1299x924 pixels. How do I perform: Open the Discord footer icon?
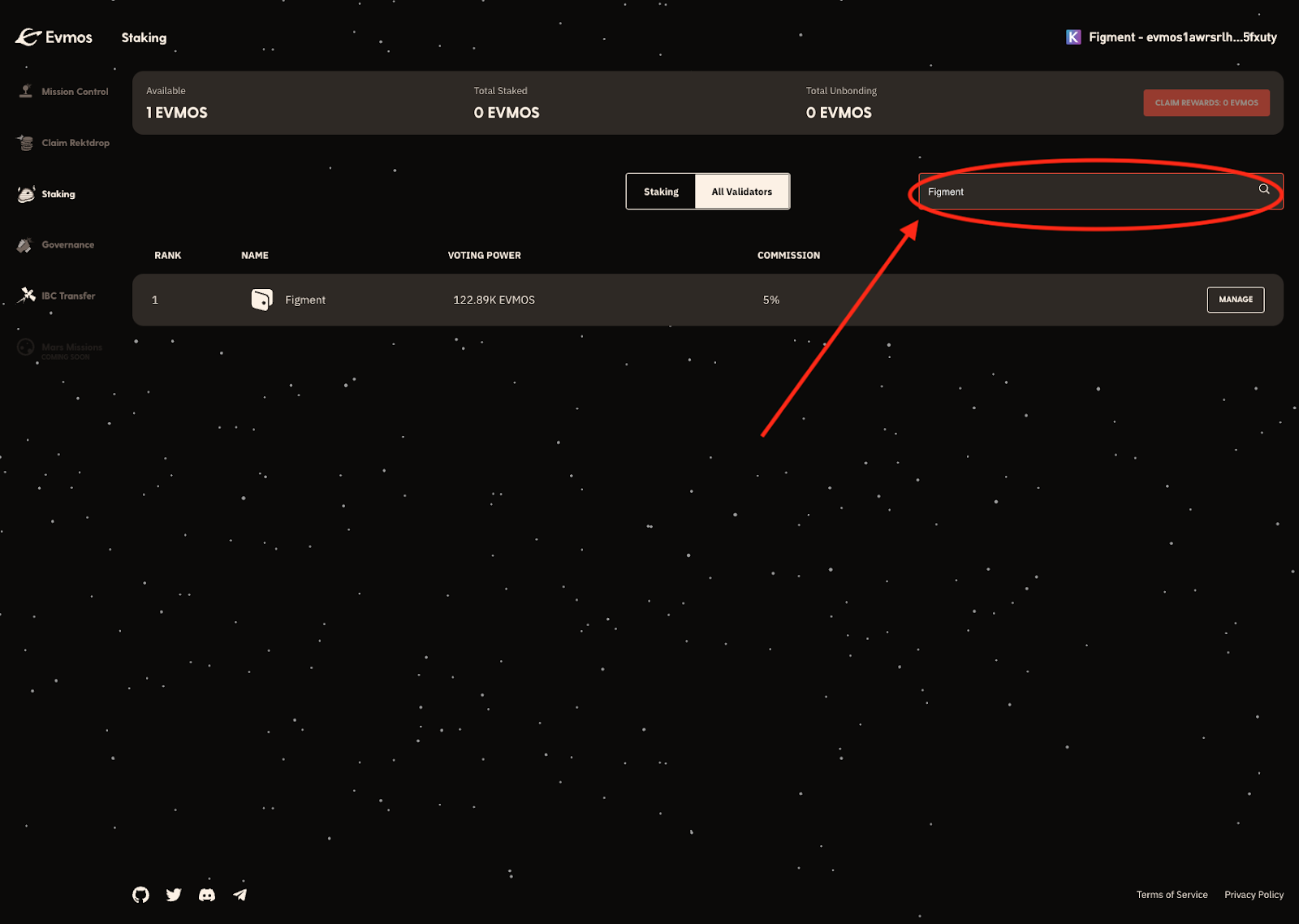pos(207,895)
